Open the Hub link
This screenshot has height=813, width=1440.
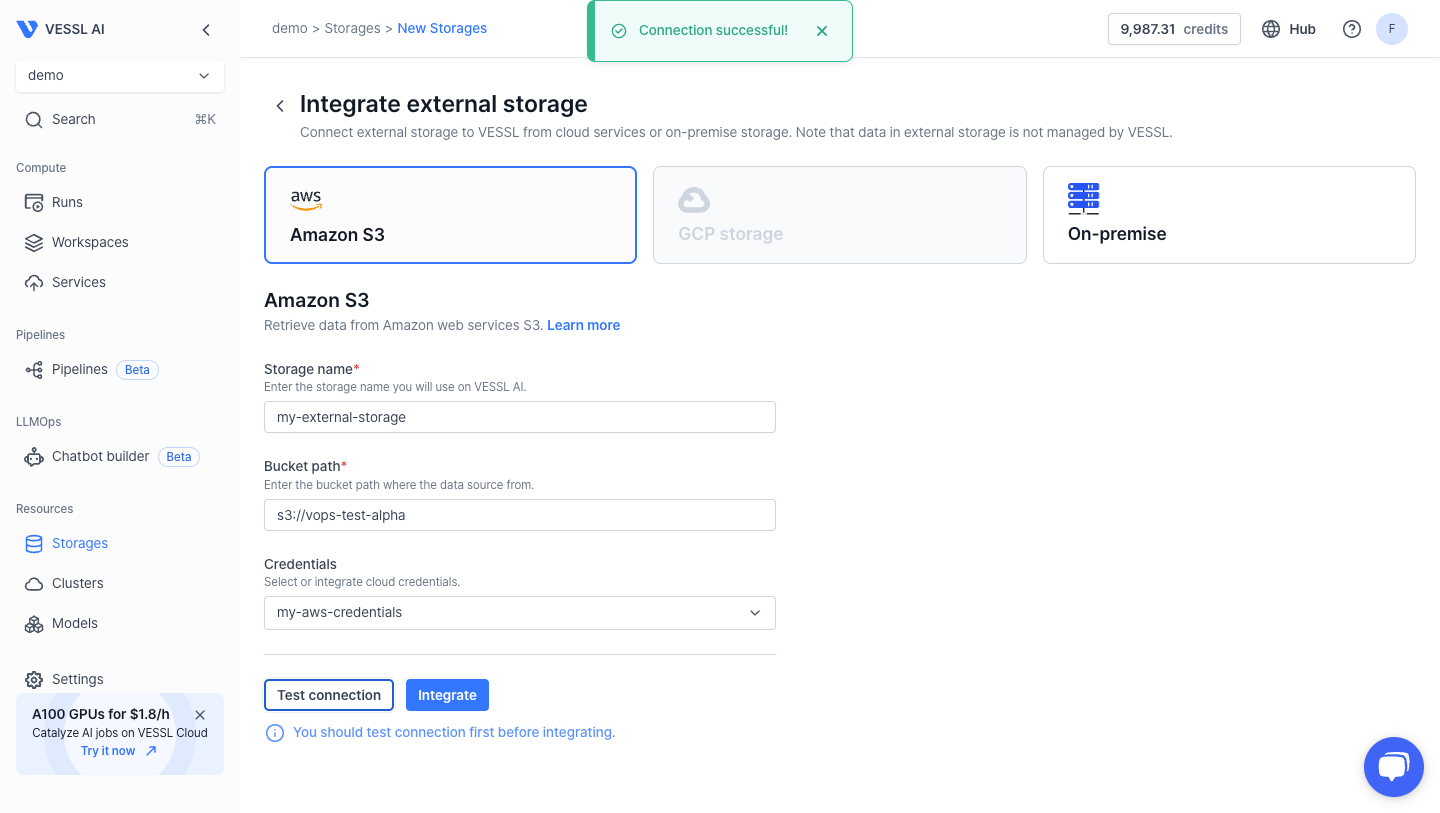point(1289,29)
